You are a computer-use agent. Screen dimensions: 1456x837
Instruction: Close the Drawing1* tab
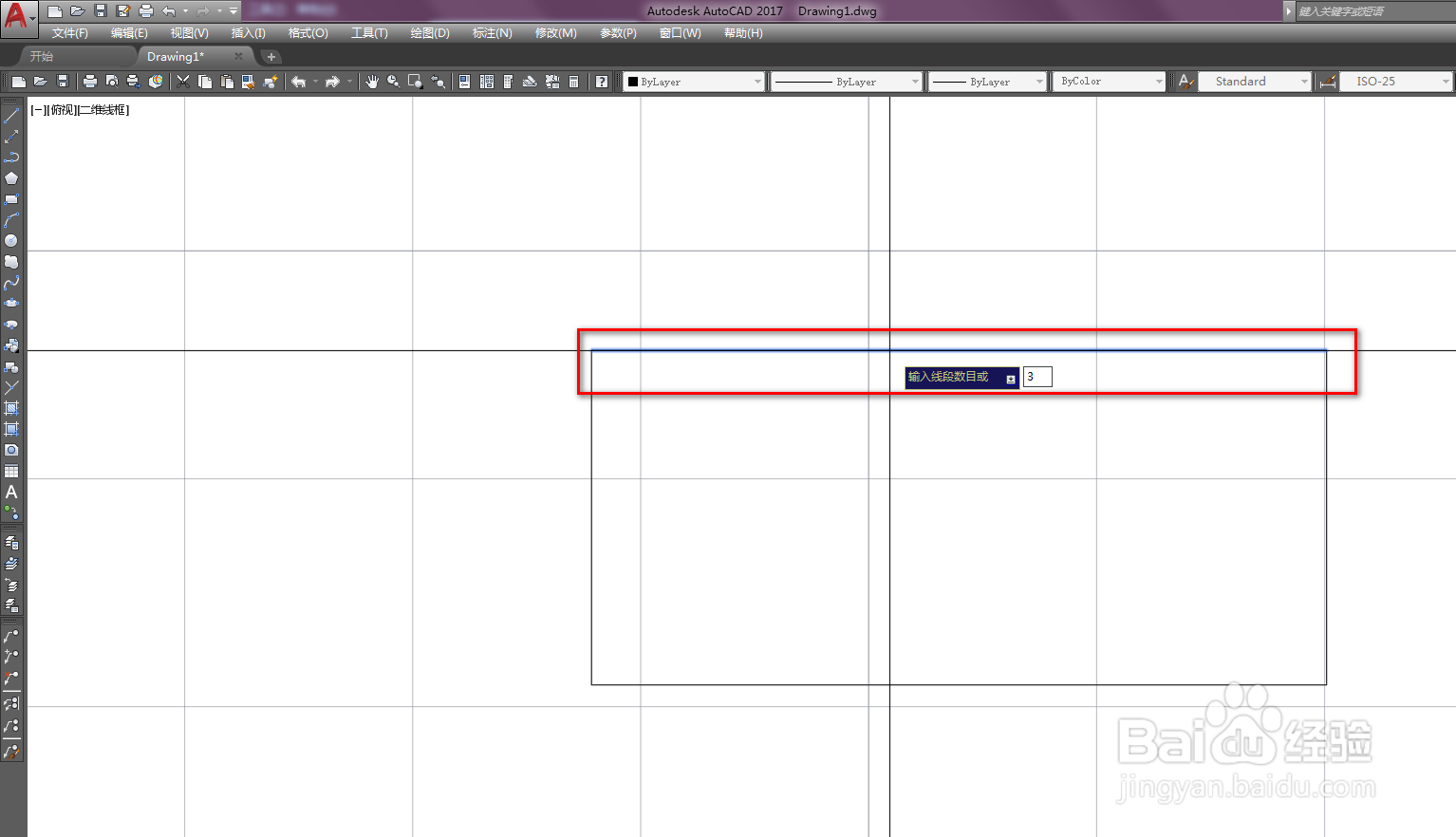point(238,57)
